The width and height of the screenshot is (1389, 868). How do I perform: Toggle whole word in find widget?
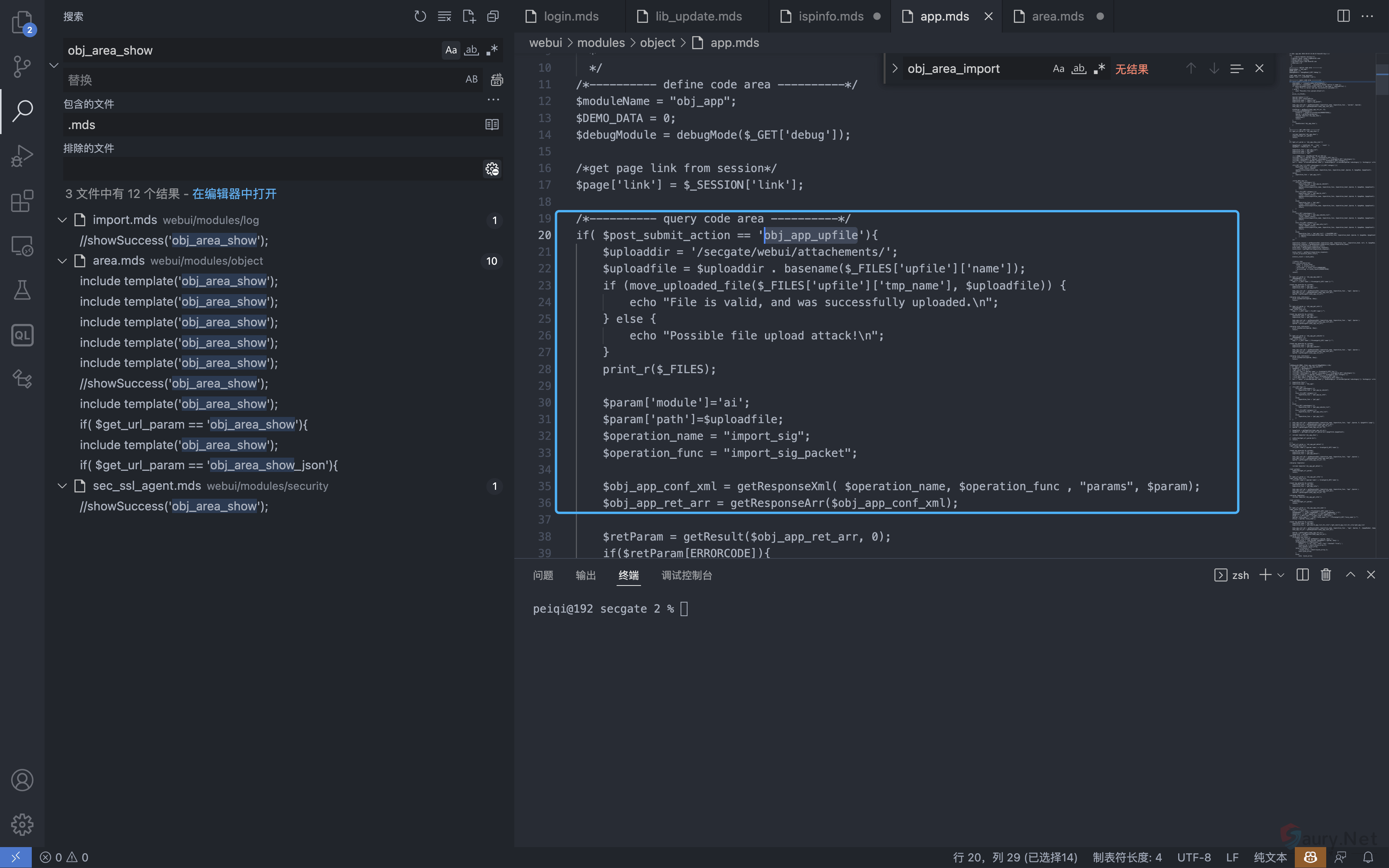1079,69
